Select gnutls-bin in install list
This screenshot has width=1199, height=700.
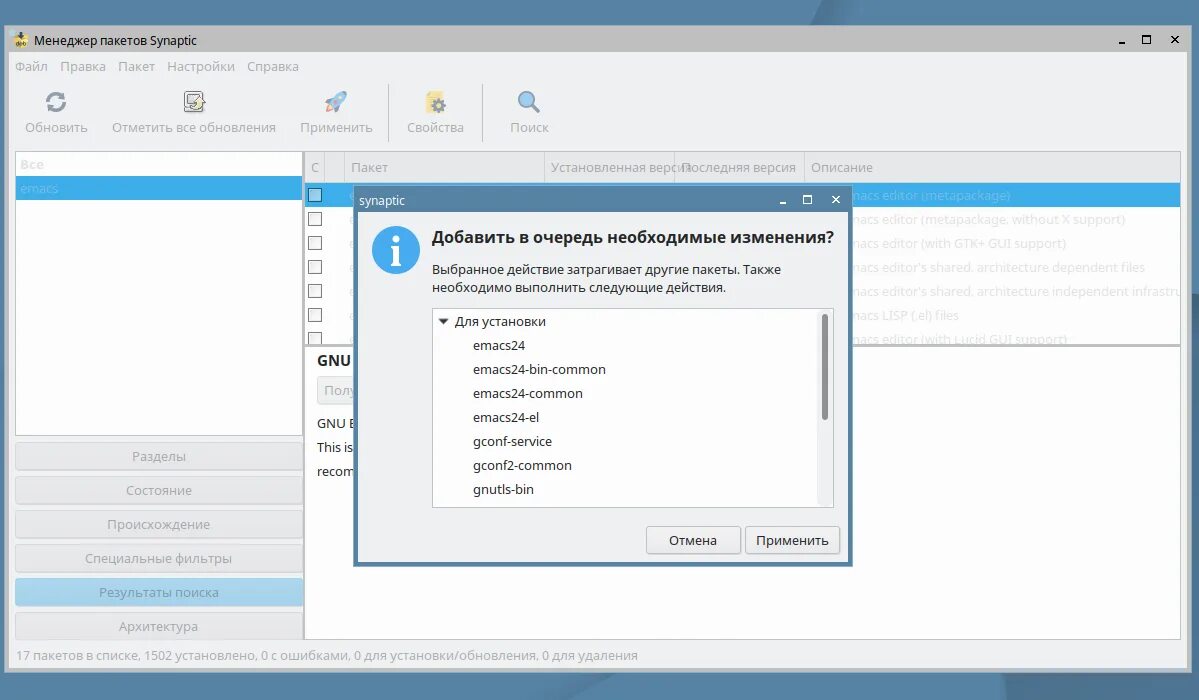pyautogui.click(x=503, y=489)
